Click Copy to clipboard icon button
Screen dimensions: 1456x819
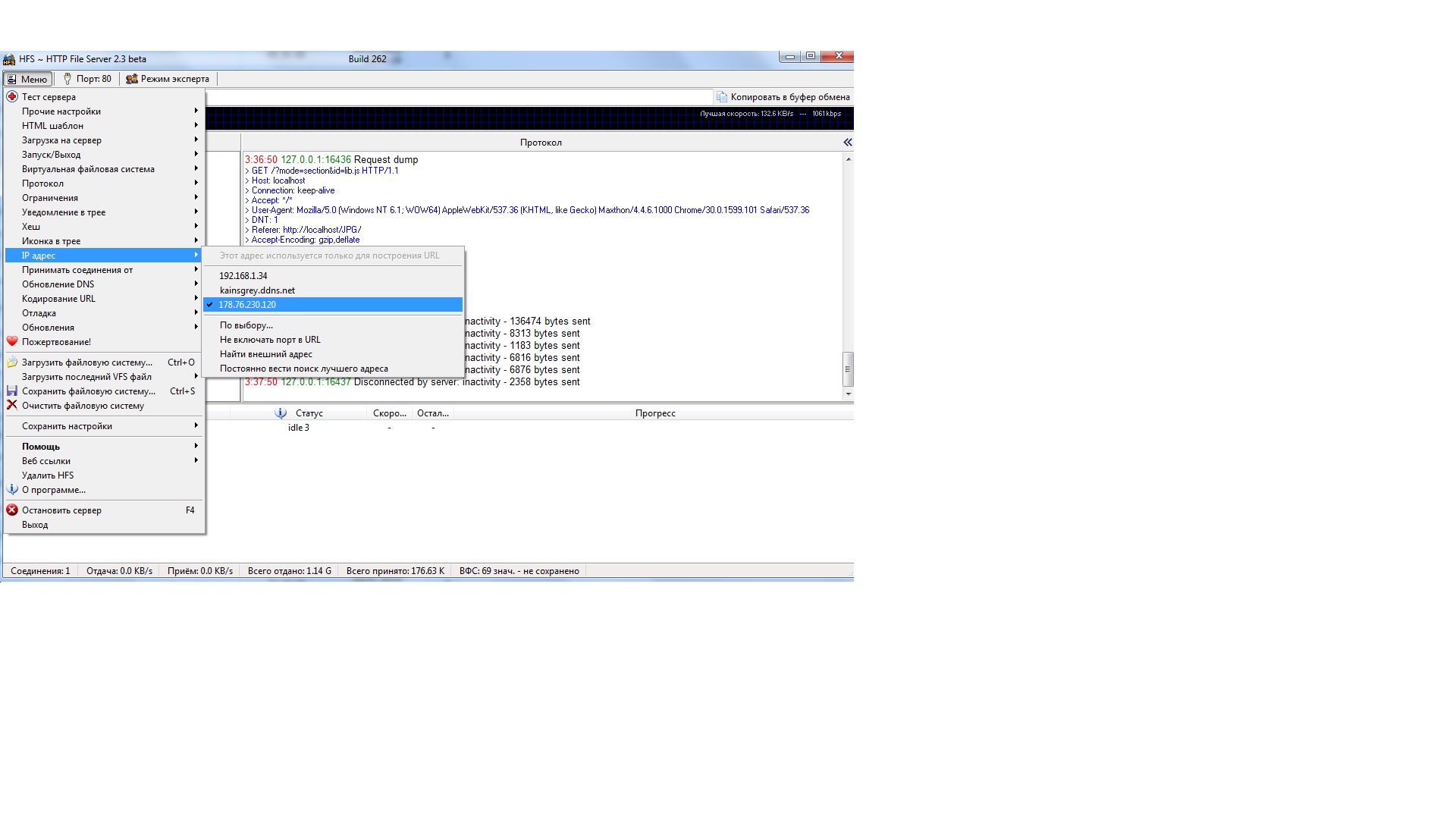(x=722, y=97)
